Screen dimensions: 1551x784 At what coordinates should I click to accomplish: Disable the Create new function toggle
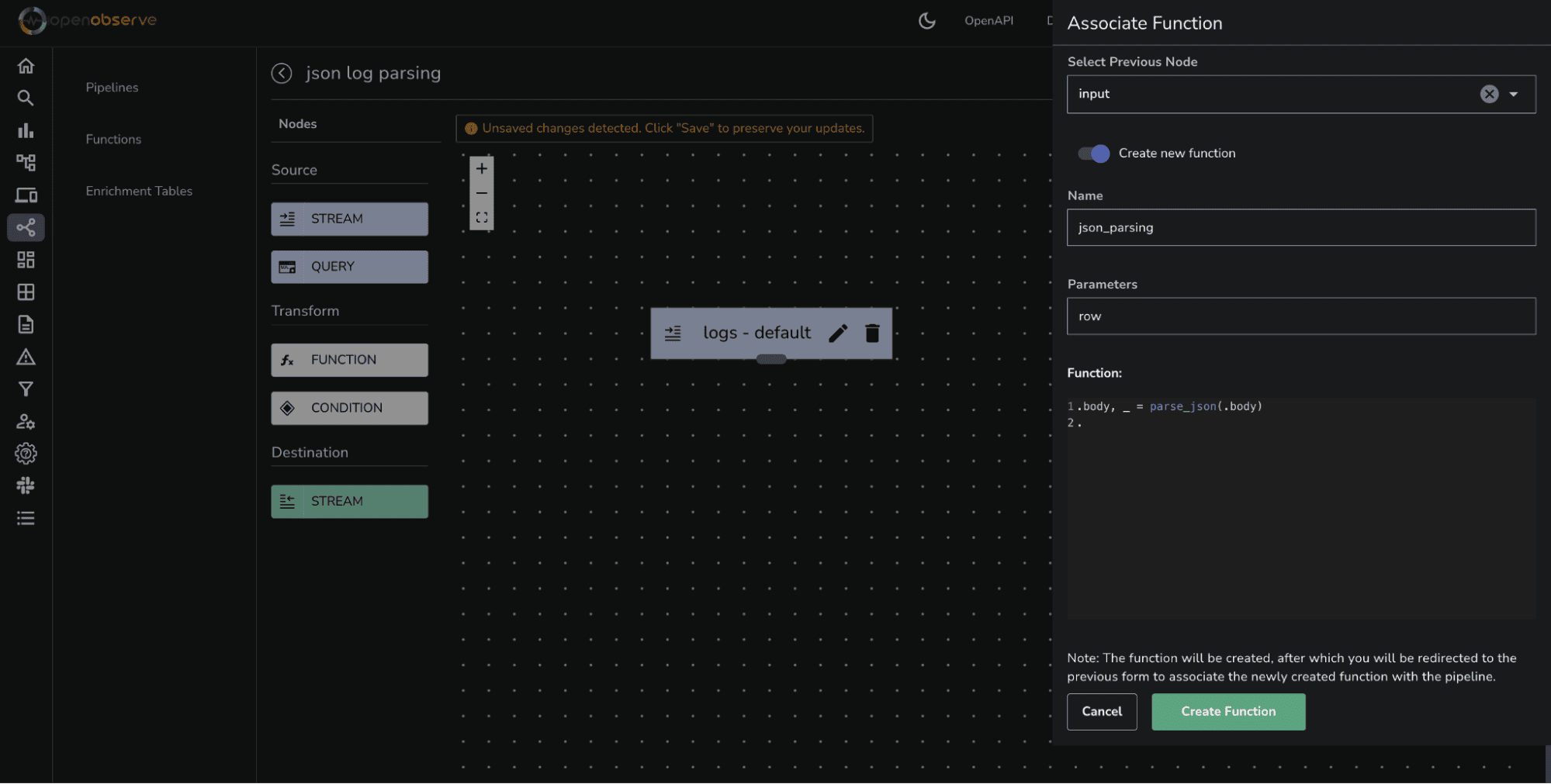1094,154
